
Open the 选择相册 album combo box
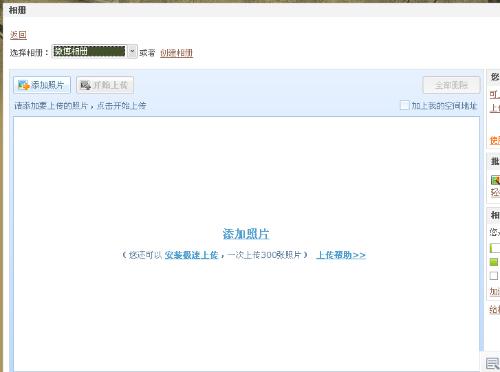(x=94, y=51)
